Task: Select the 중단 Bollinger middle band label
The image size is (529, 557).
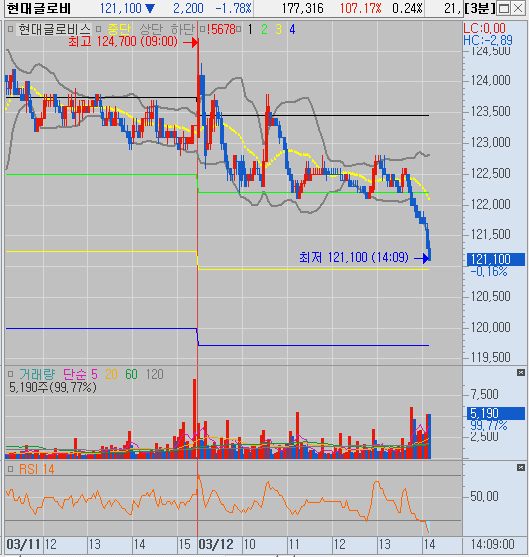Action: tap(119, 29)
